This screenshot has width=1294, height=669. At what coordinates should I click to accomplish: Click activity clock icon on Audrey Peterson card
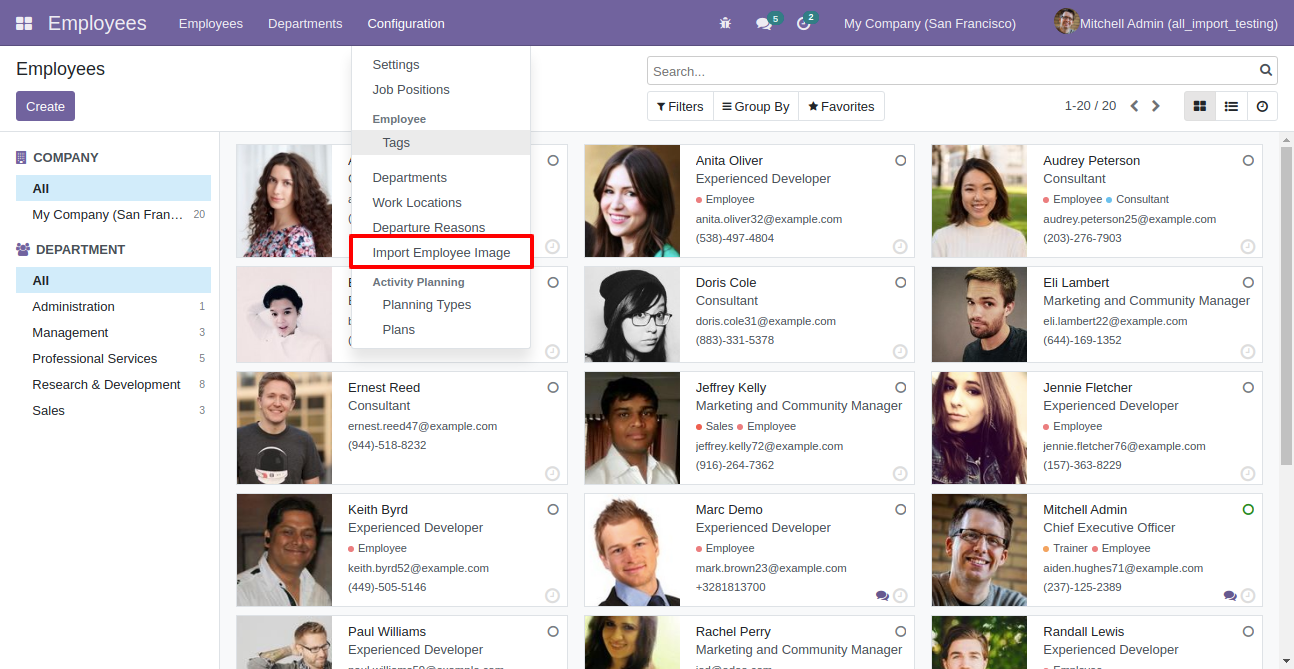(1248, 246)
